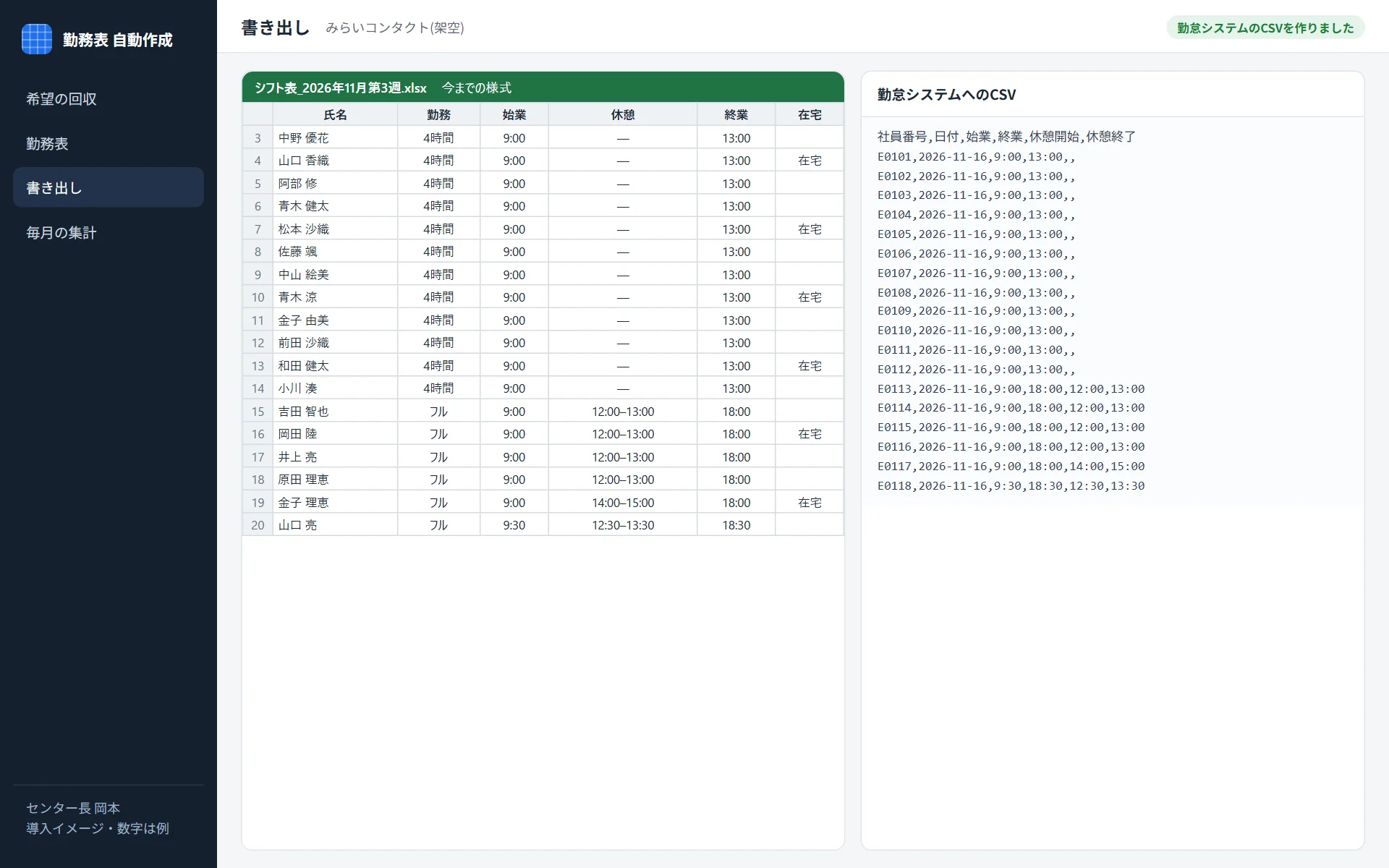Select the name cell 中野 優花
Viewport: 1389px width, 868px height.
(335, 137)
